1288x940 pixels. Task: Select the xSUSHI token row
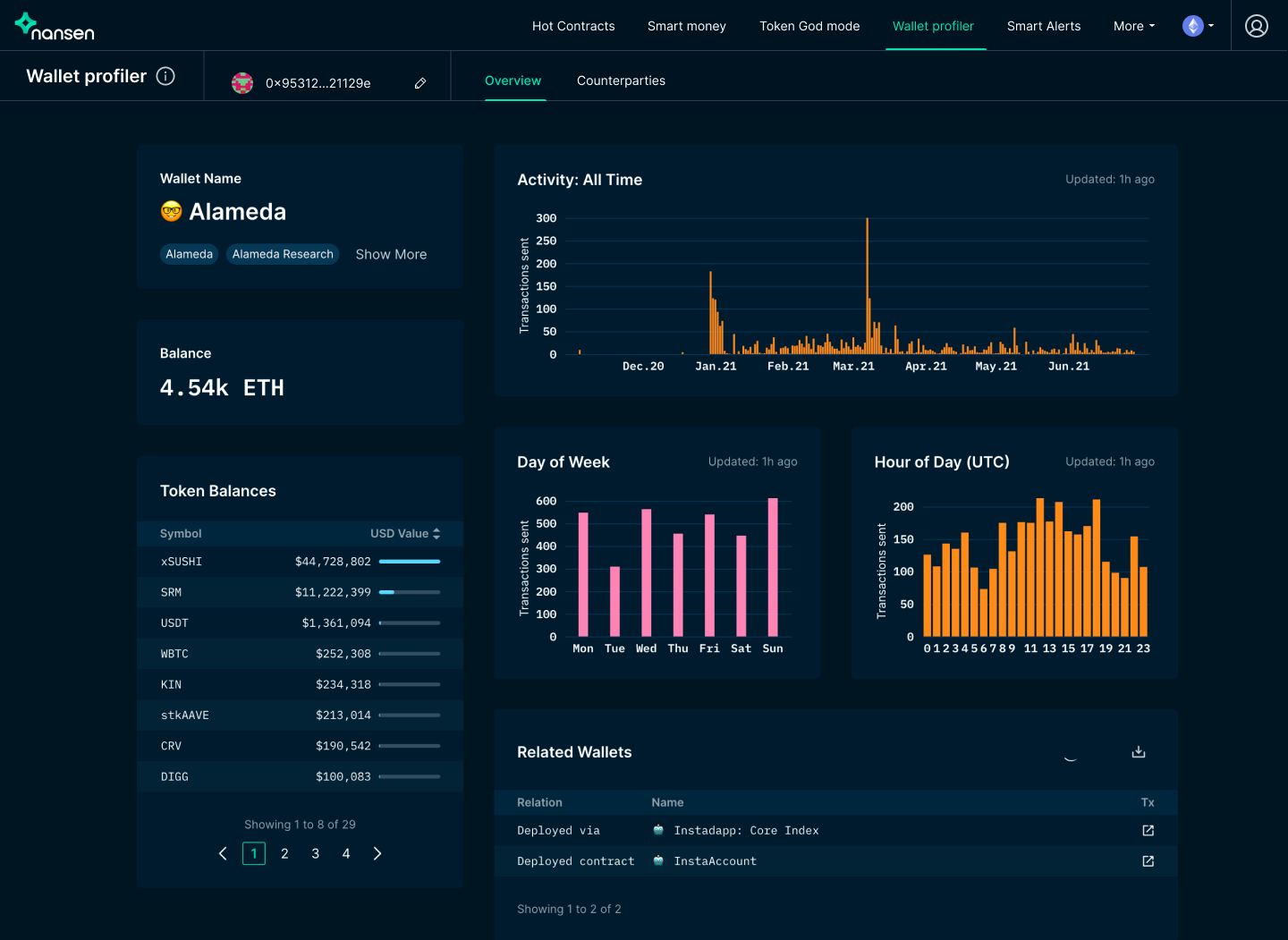click(x=301, y=562)
